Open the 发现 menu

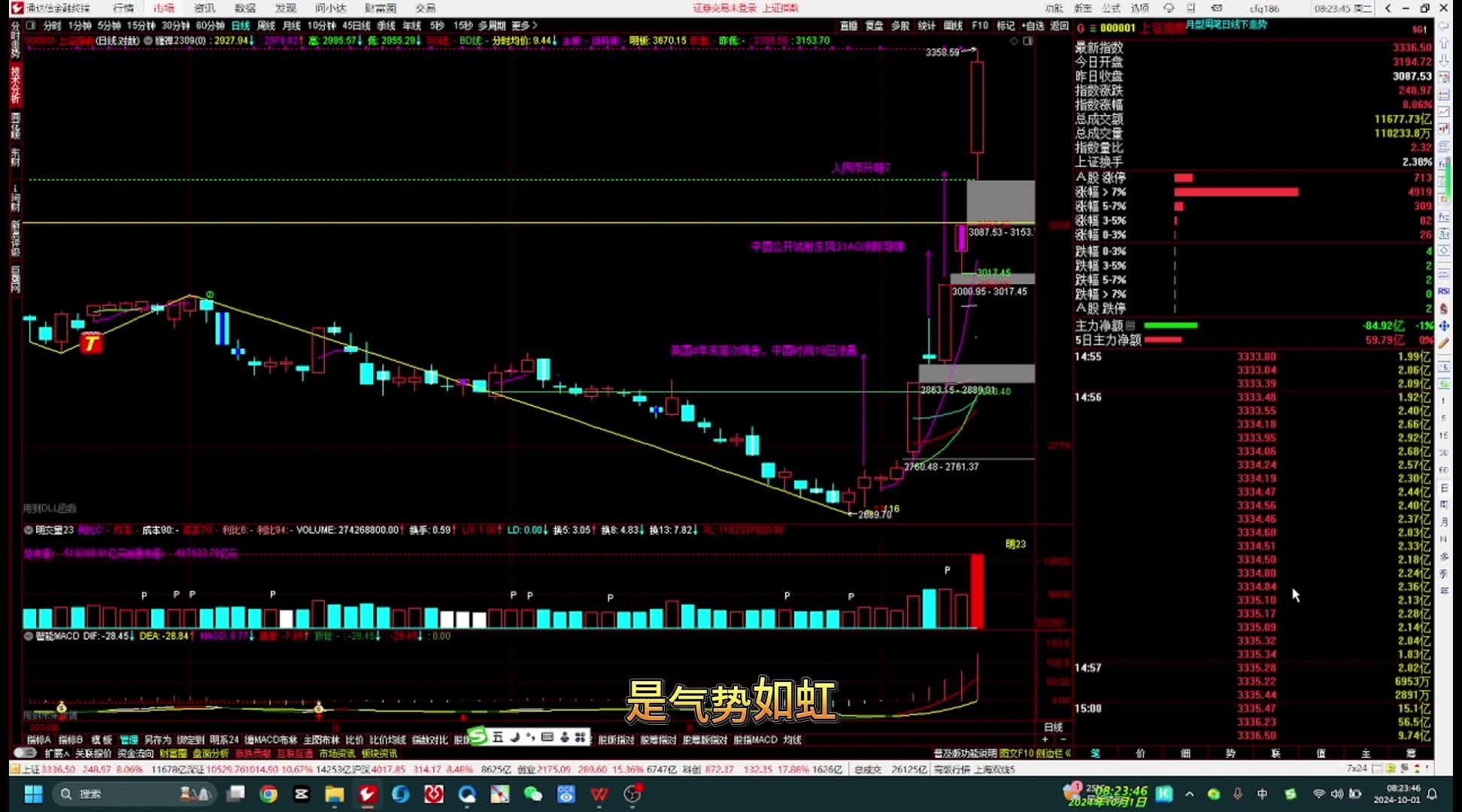(x=285, y=8)
